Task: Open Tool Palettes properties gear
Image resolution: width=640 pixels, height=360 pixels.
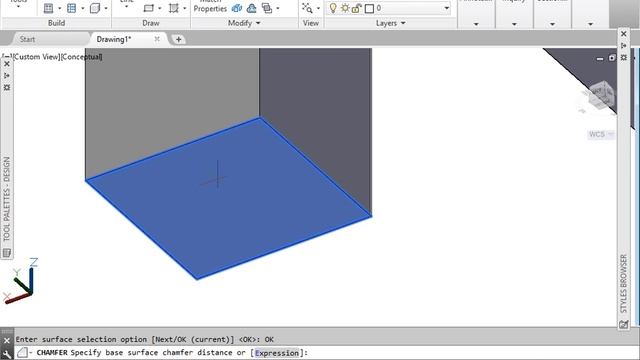Action: (x=7, y=88)
